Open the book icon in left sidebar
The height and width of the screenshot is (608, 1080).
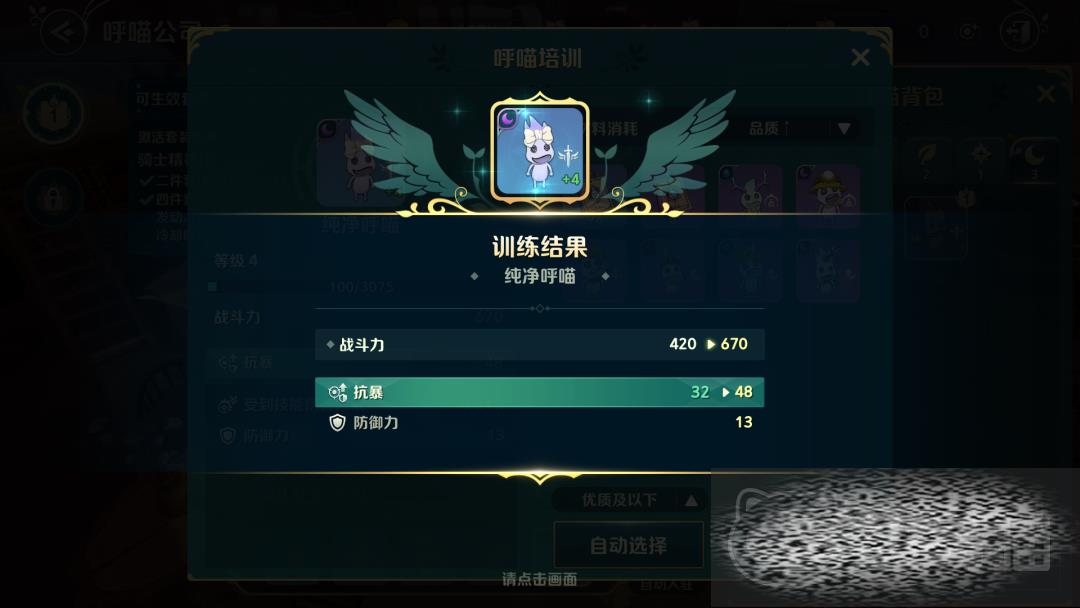pos(53,112)
